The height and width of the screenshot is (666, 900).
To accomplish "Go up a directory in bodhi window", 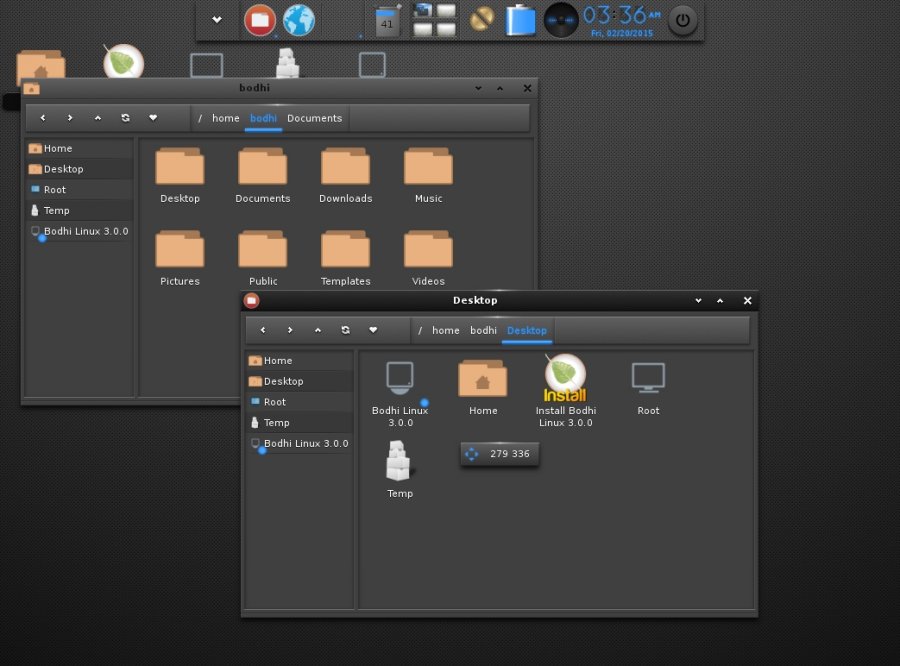I will click(x=98, y=118).
